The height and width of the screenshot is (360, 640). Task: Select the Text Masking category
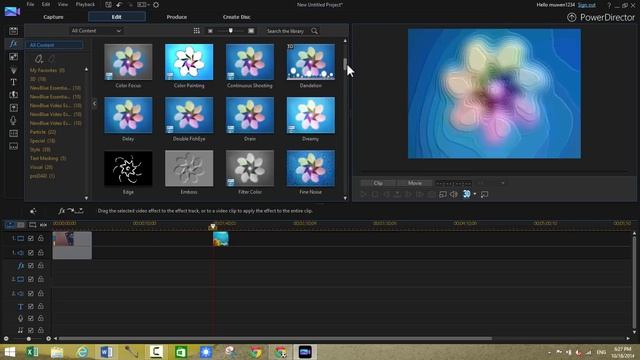[x=48, y=158]
